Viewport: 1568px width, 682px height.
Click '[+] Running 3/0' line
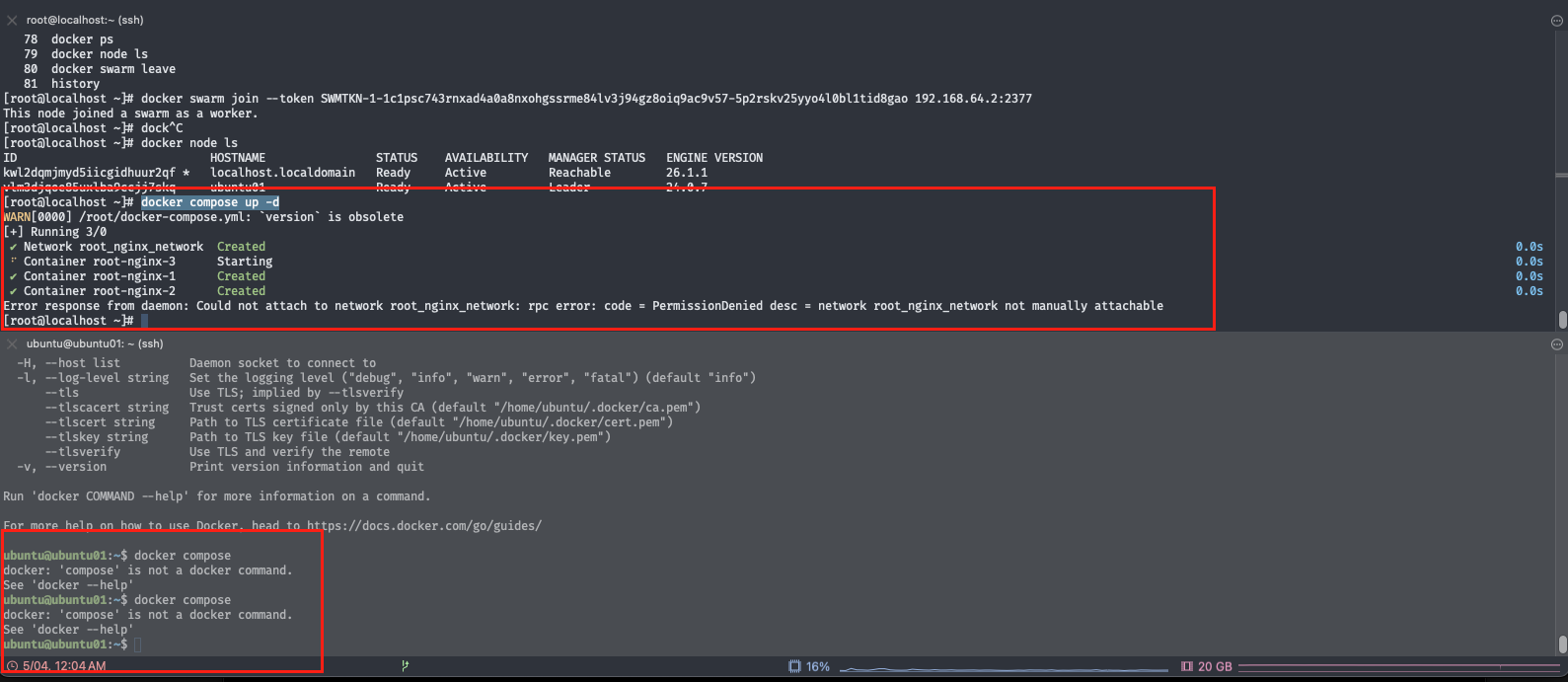click(x=55, y=232)
